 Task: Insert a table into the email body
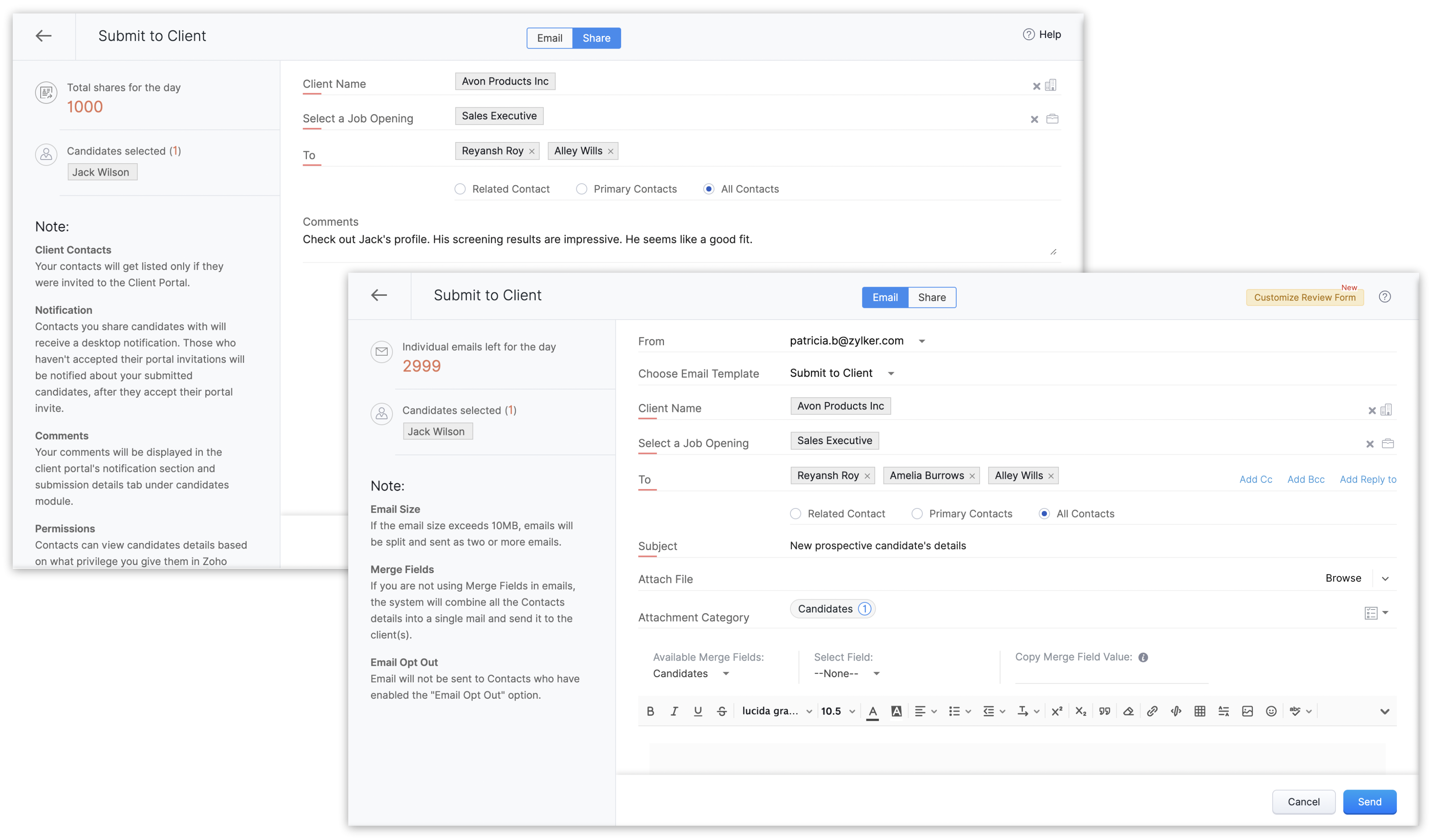pyautogui.click(x=1200, y=711)
